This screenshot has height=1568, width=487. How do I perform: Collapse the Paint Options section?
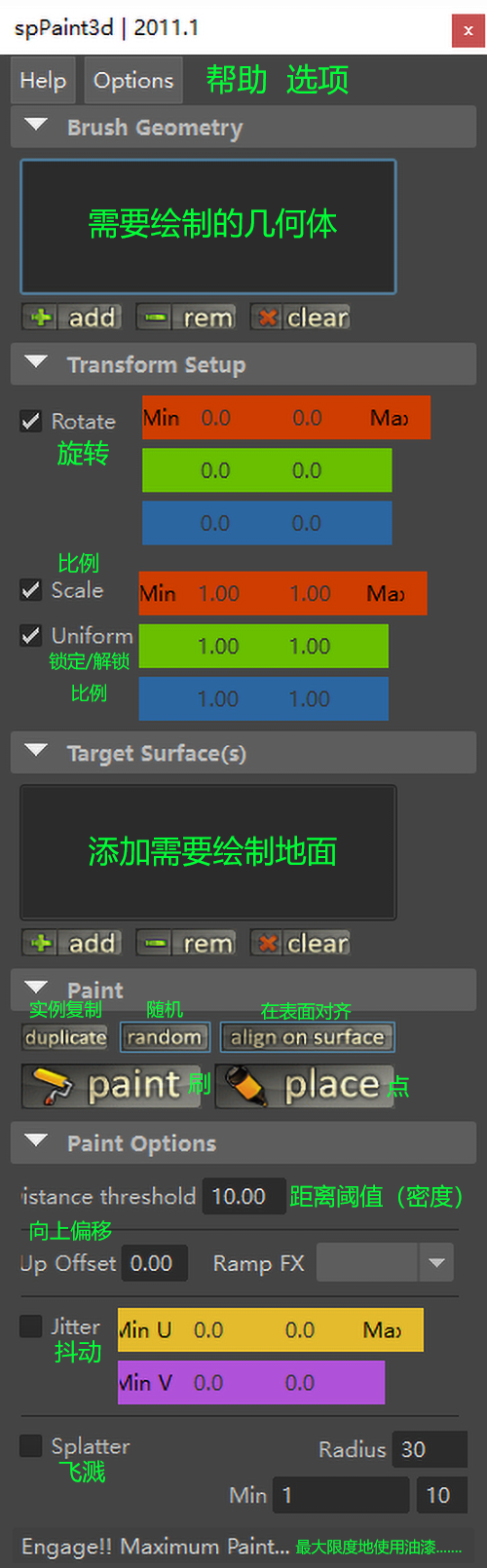36,1141
